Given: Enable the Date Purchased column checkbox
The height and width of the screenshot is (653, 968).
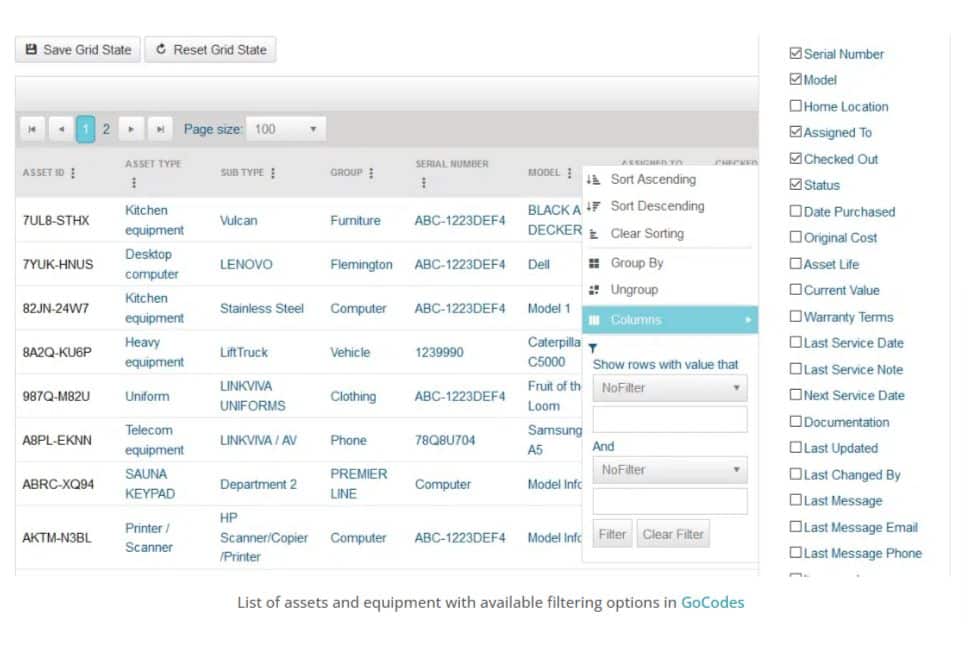Looking at the screenshot, I should pyautogui.click(x=796, y=211).
